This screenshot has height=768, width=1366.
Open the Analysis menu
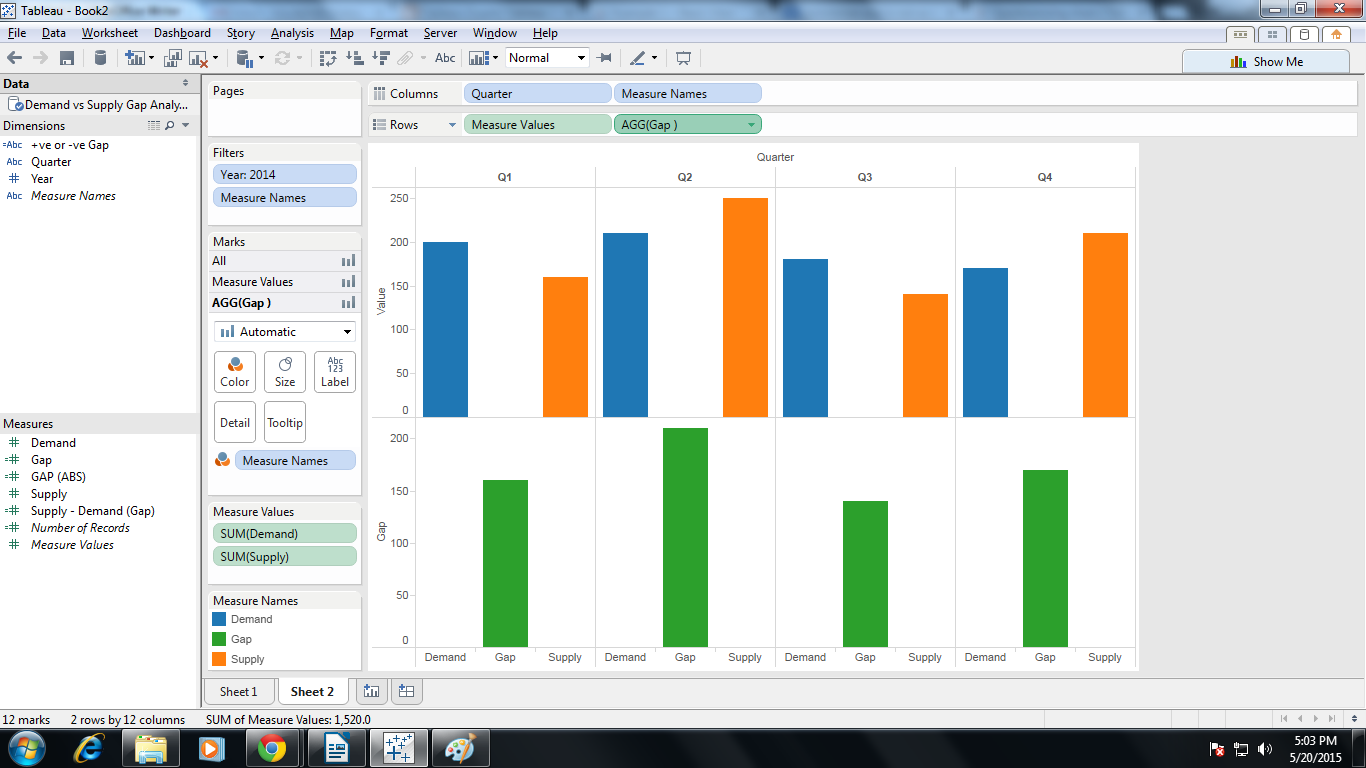click(292, 32)
